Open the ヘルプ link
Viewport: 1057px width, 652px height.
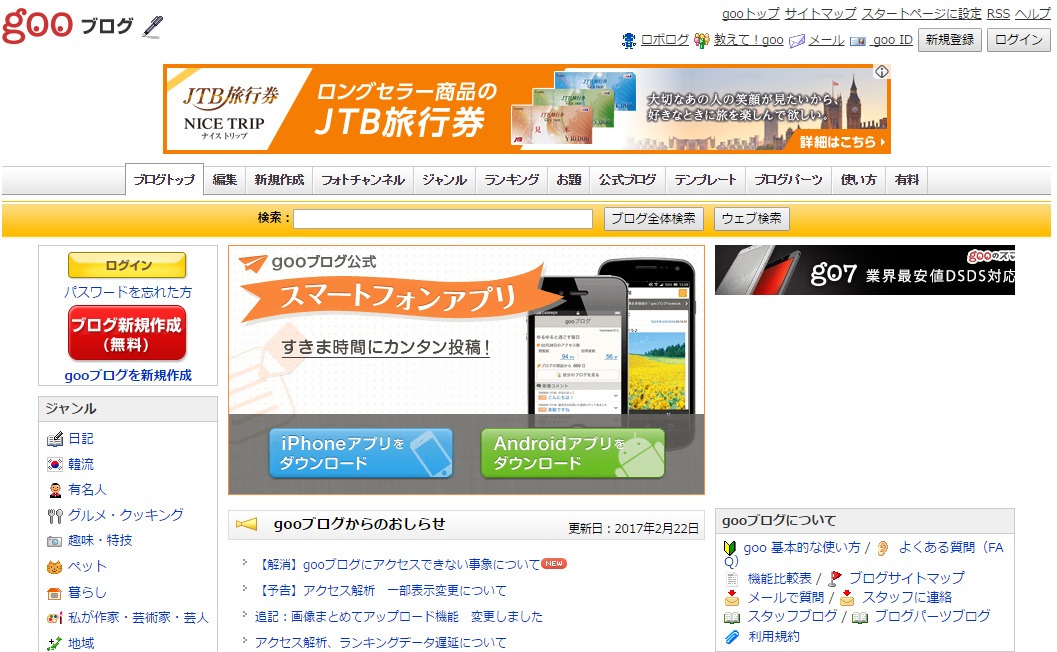point(1033,13)
